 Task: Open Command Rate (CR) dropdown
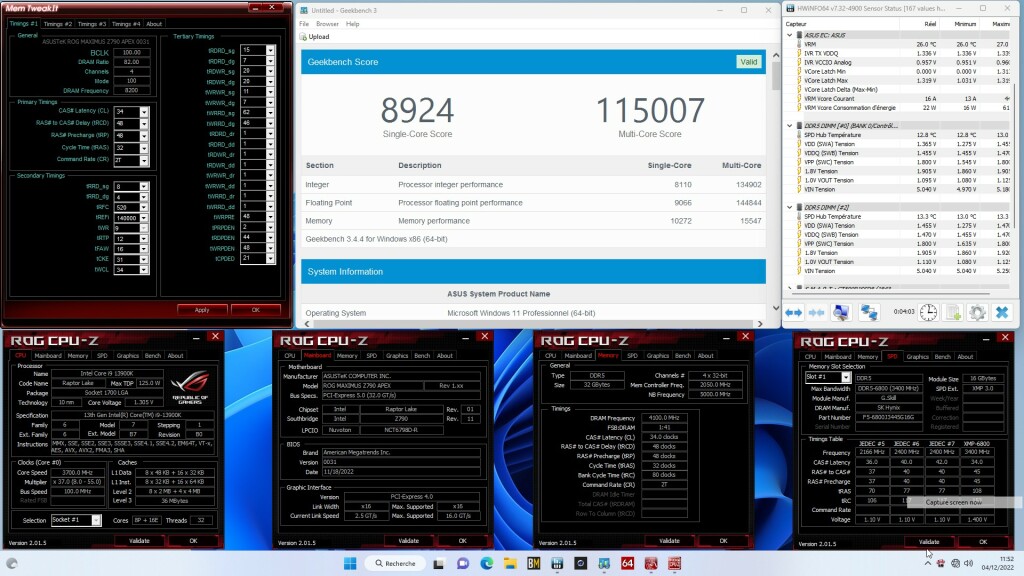point(144,160)
